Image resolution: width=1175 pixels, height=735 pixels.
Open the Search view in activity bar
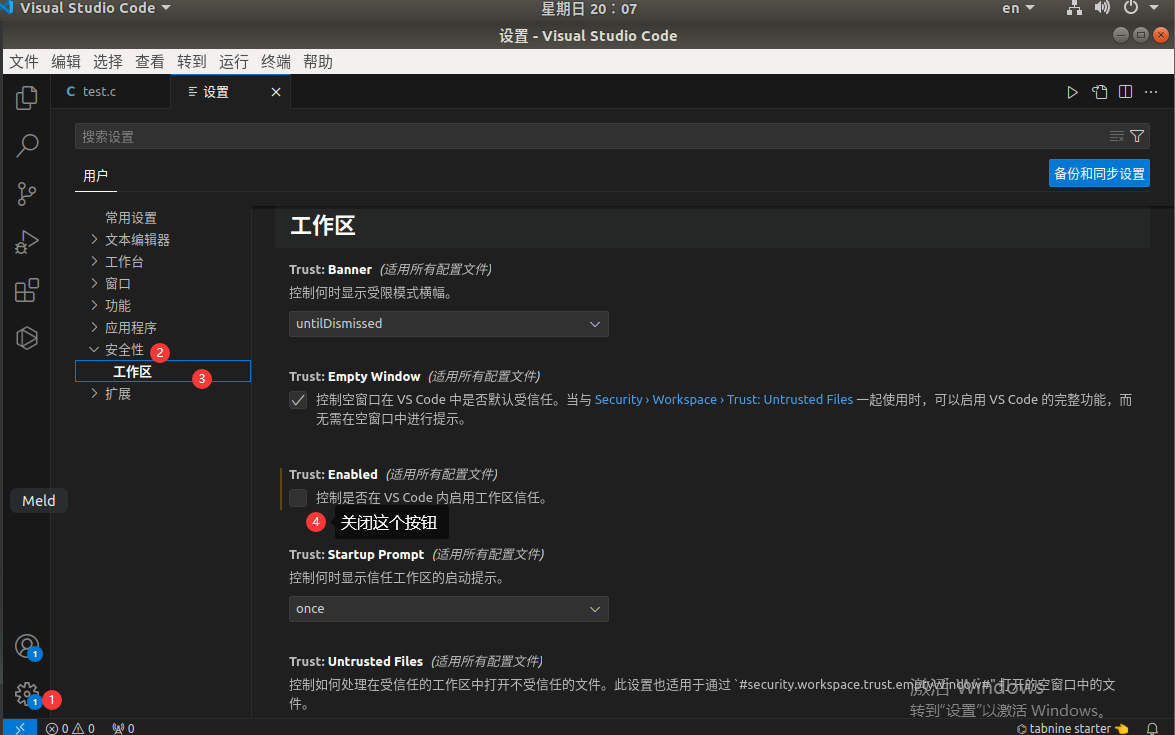pos(27,145)
